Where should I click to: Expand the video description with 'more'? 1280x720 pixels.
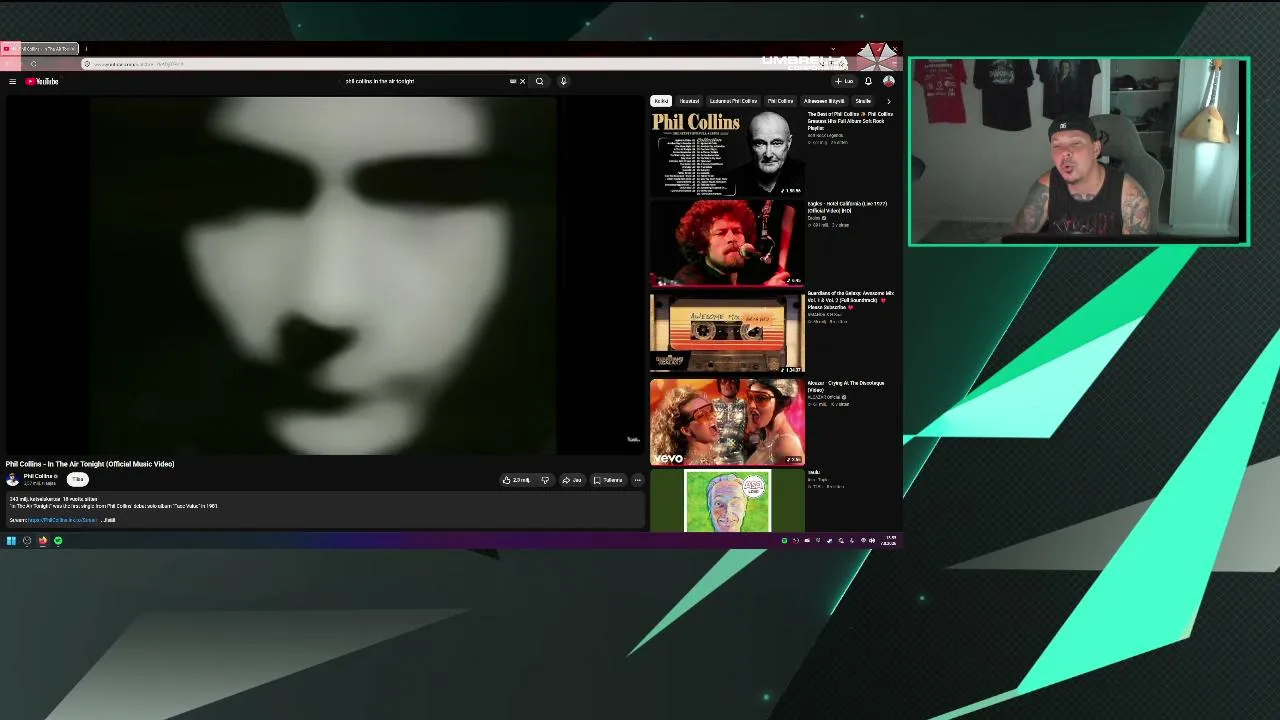[109, 520]
